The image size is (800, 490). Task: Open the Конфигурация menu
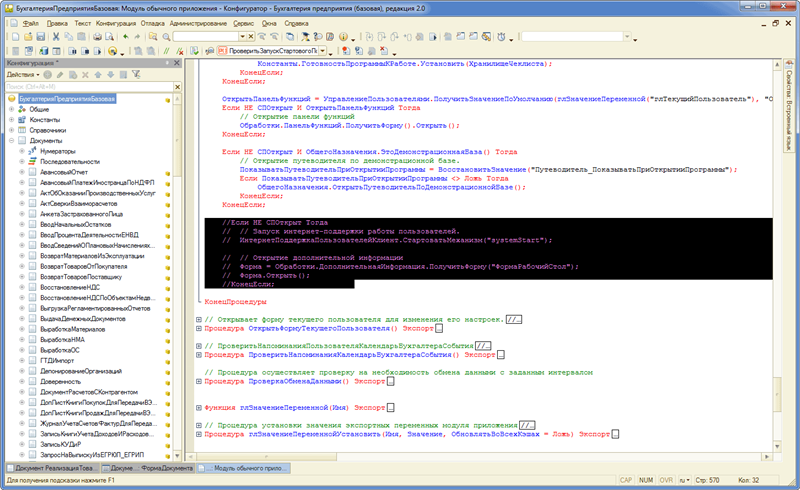(x=117, y=21)
